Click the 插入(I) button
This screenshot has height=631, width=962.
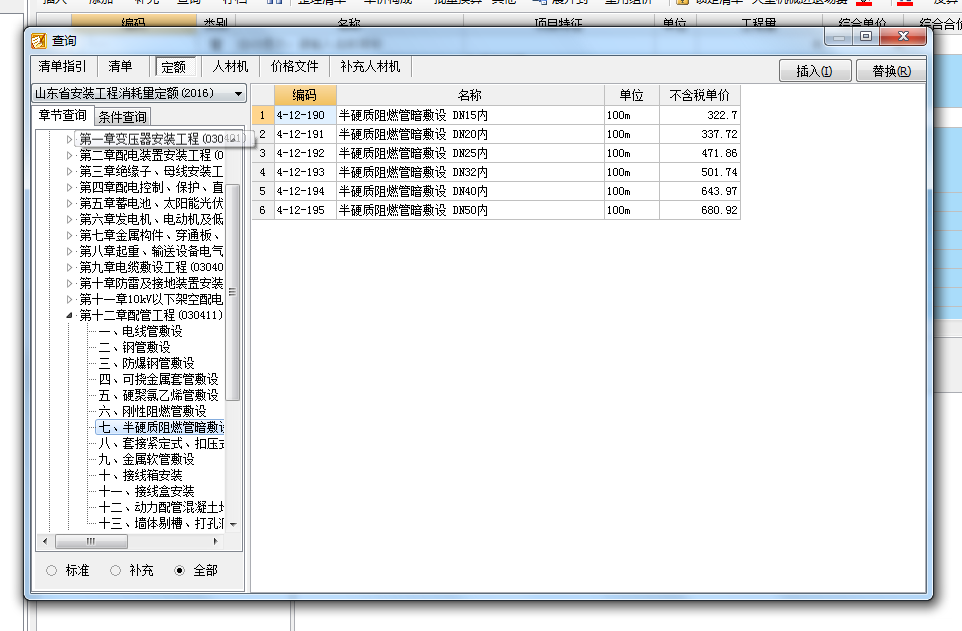[814, 71]
